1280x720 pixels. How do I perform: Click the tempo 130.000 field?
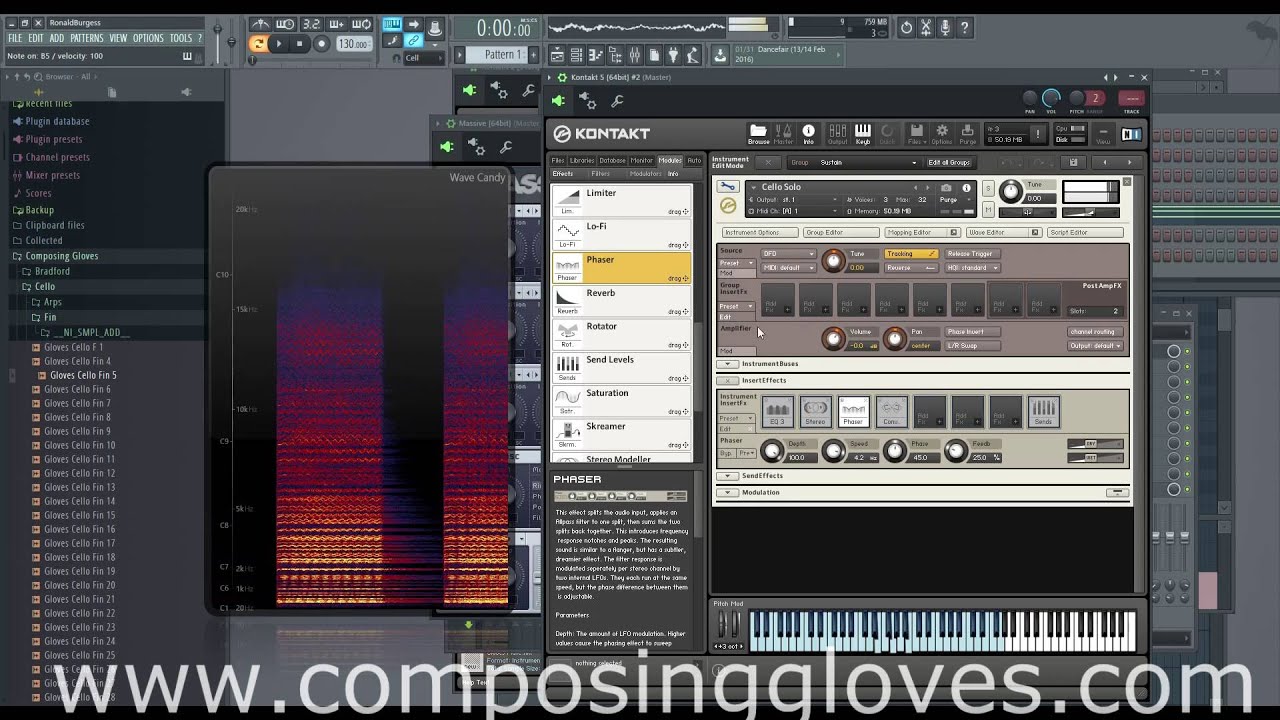353,44
